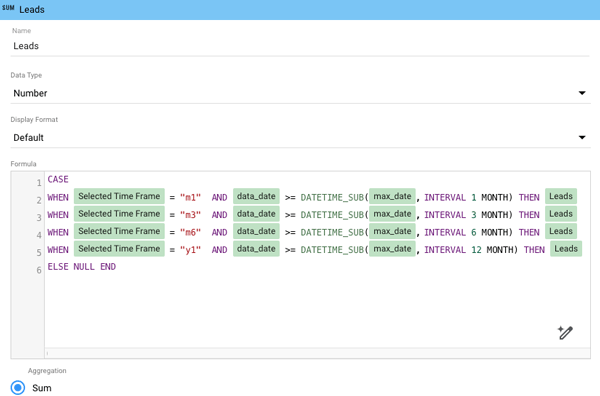The image size is (600, 396).
Task: Click the Name input field containing Leads
Action: pos(300,46)
